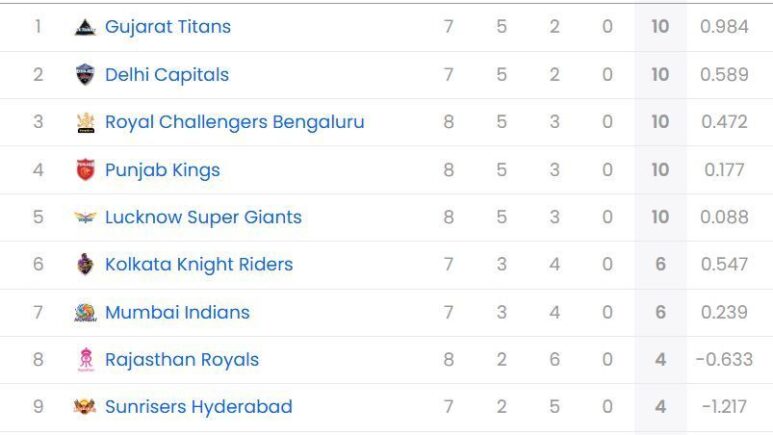Select the Lucknow Super Giants name
Image resolution: width=773 pixels, height=435 pixels.
pos(203,217)
